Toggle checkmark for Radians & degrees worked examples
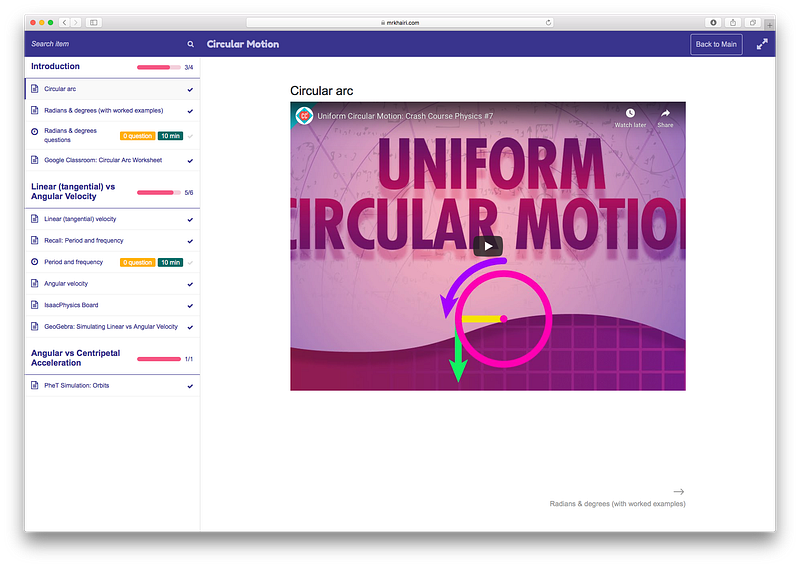800x567 pixels. [x=190, y=111]
